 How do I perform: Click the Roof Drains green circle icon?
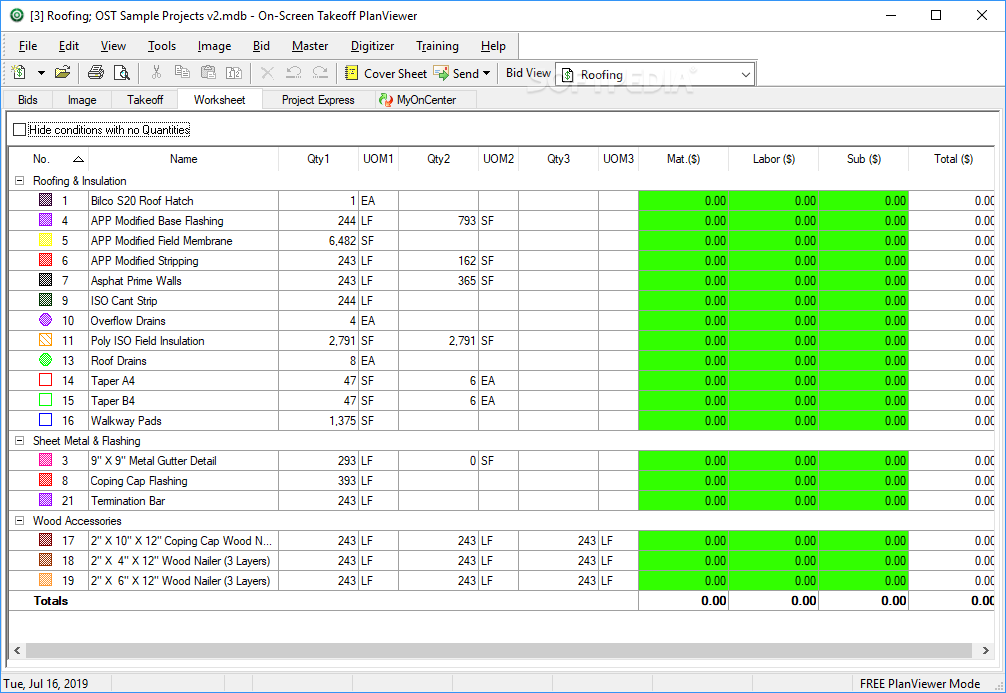pos(46,360)
